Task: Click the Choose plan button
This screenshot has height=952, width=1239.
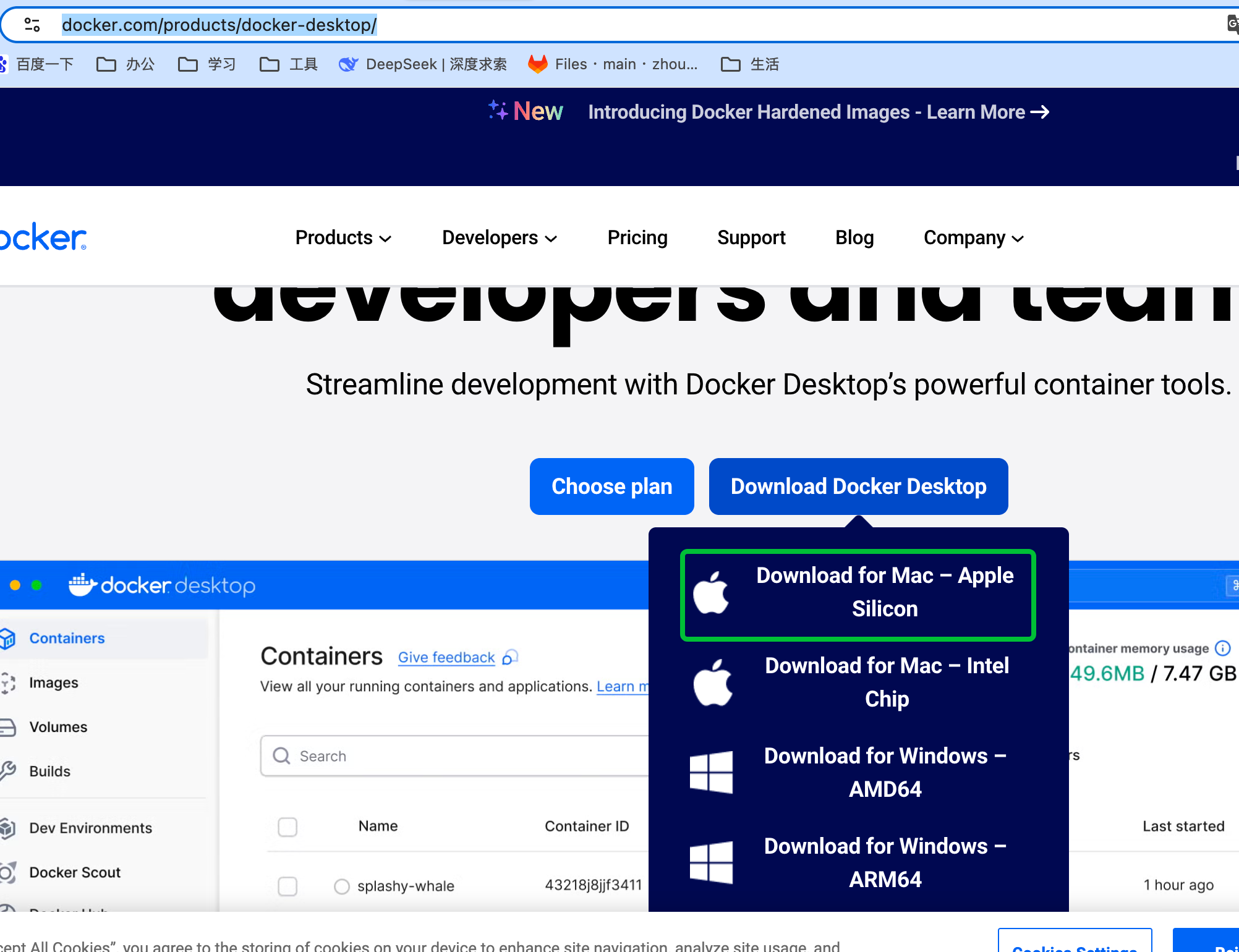Action: click(611, 487)
